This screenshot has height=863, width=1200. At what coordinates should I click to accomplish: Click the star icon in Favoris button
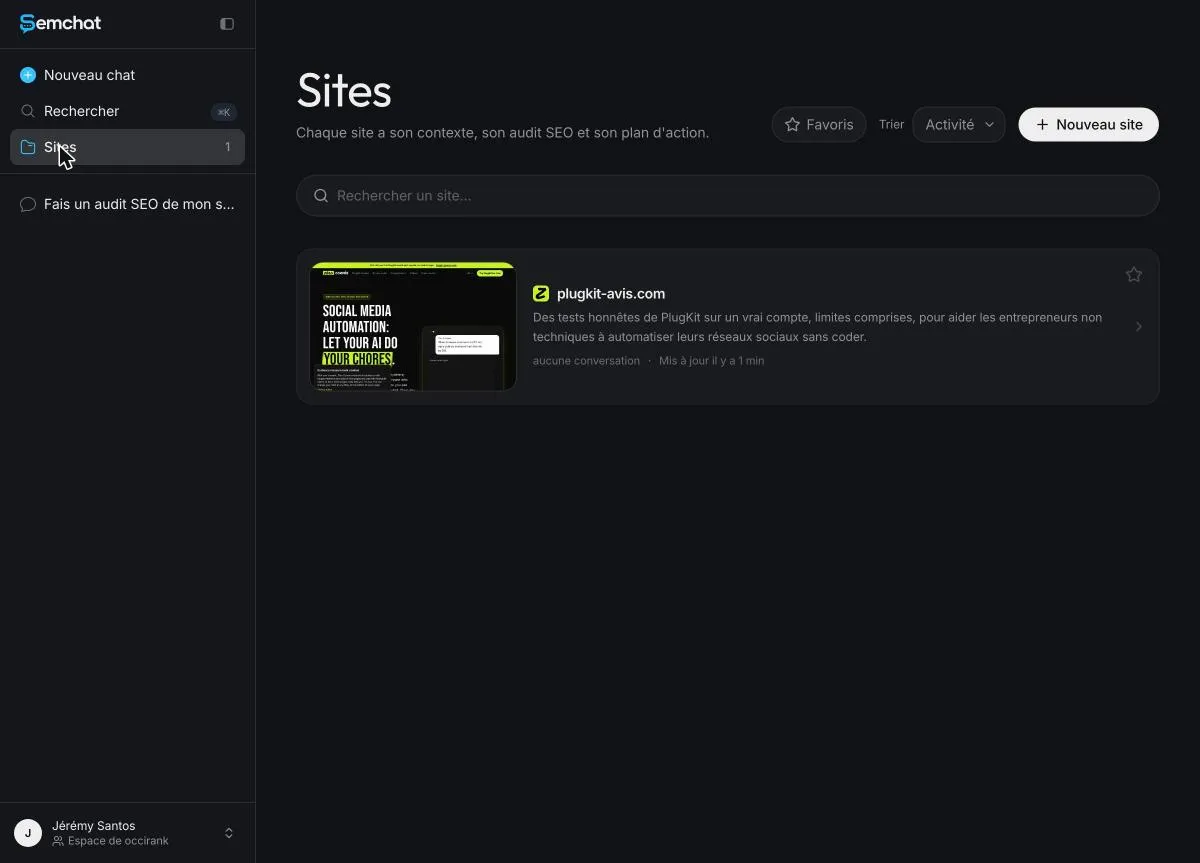792,125
